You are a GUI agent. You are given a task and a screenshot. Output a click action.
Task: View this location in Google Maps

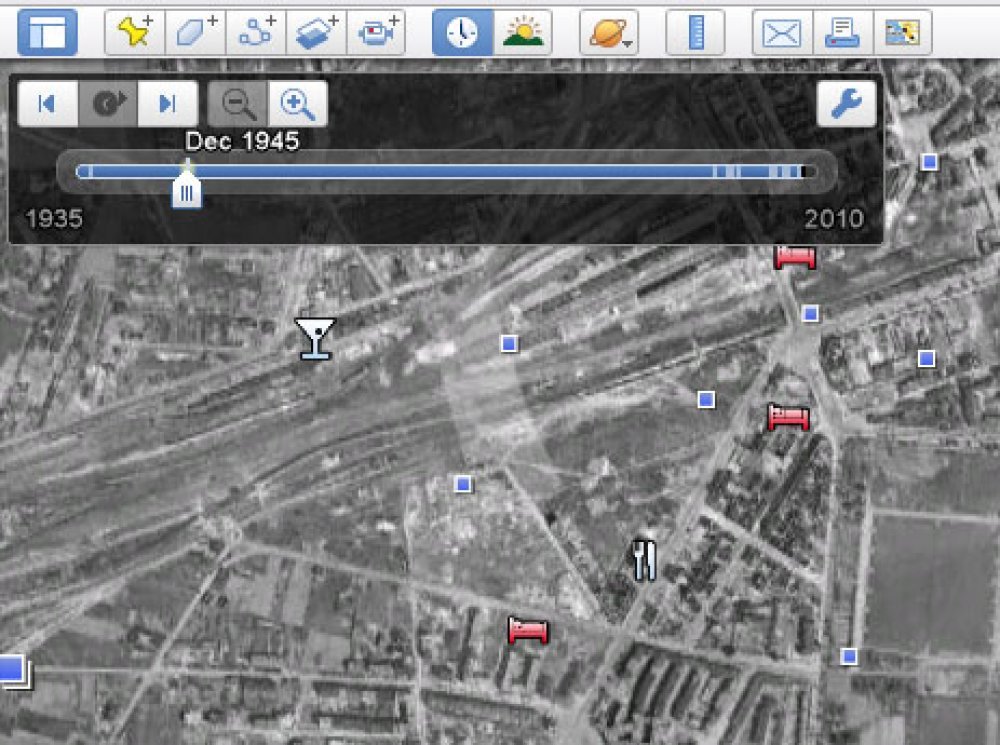[903, 32]
